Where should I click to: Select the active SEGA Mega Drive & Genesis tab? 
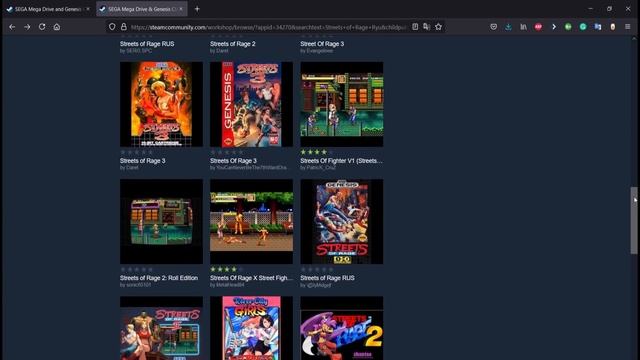(142, 9)
